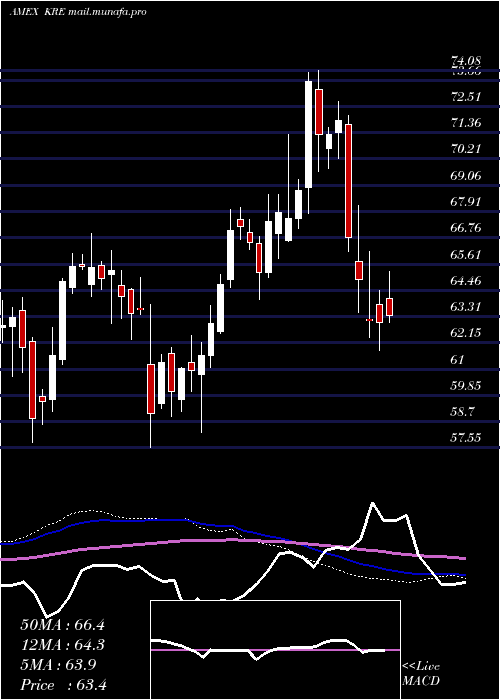Select the 72.51 price axis label
The width and height of the screenshot is (500, 700).
pyautogui.click(x=466, y=96)
